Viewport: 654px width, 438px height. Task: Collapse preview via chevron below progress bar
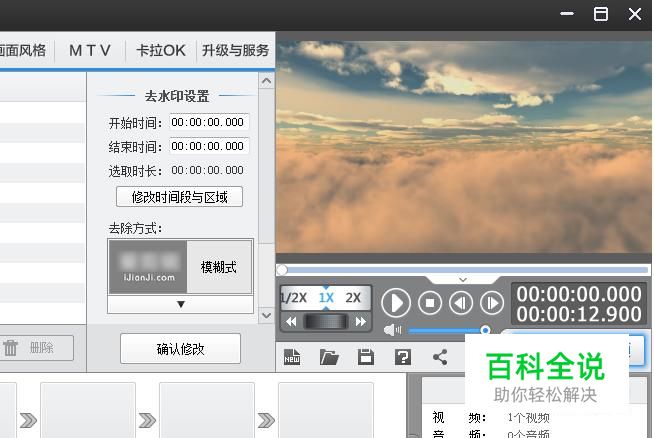click(463, 279)
